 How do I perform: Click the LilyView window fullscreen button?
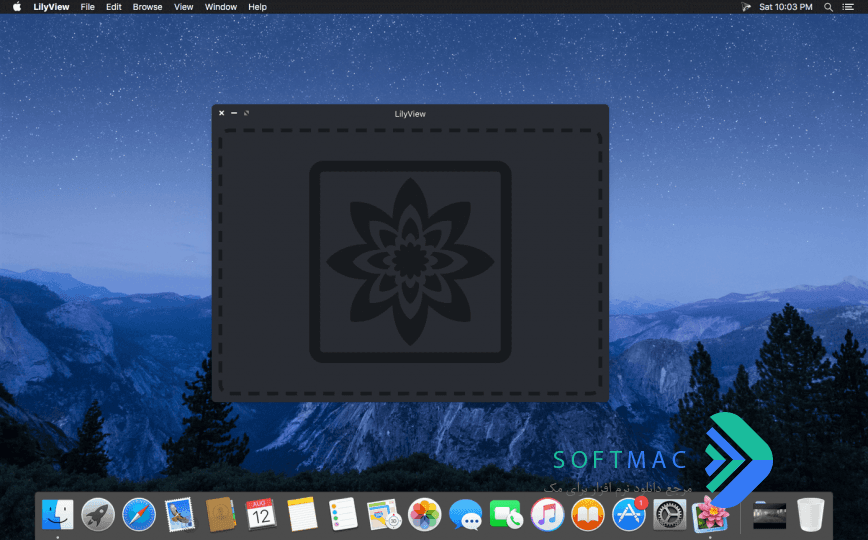[x=246, y=113]
